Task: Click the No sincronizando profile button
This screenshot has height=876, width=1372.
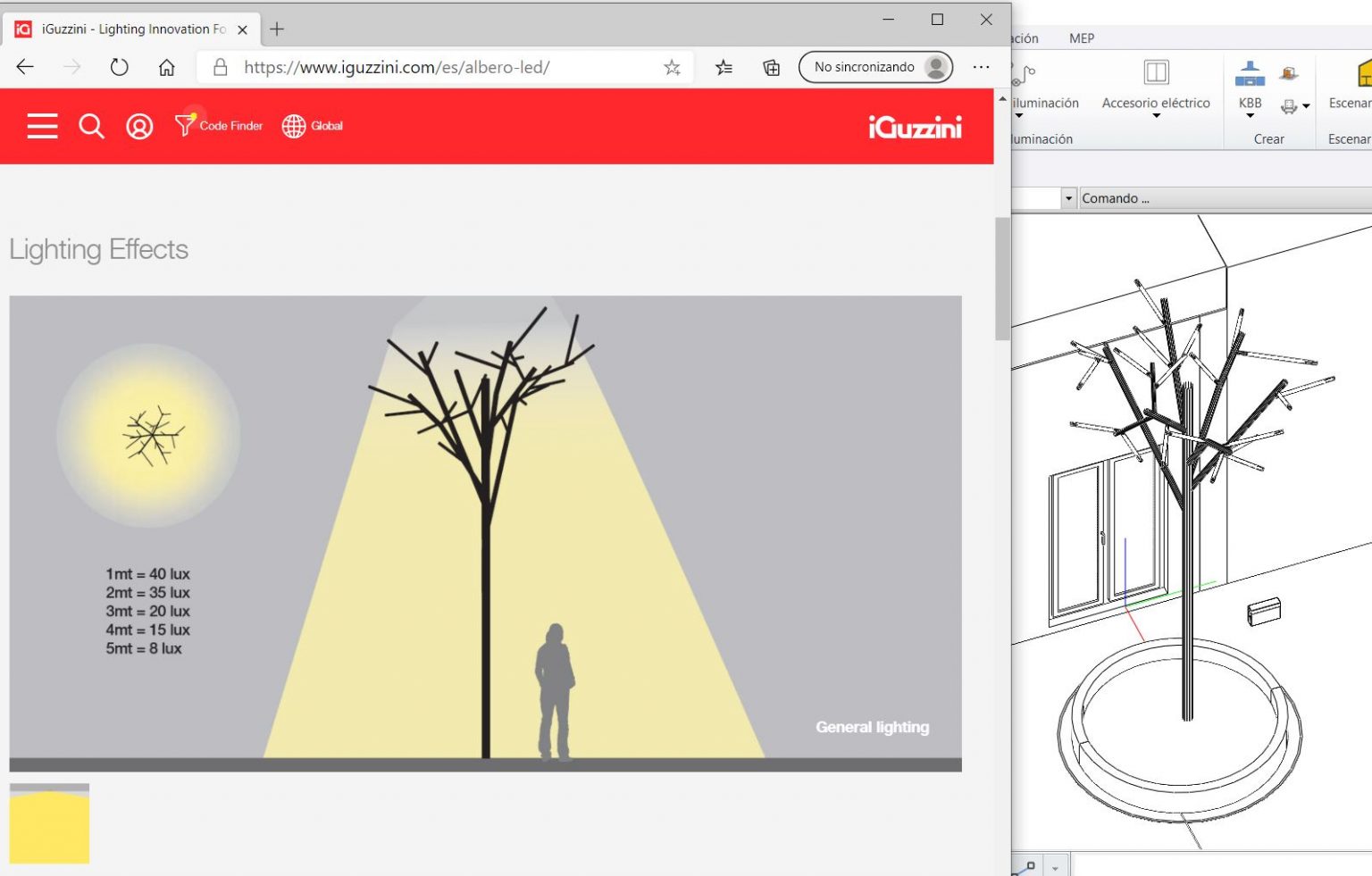Action: pyautogui.click(x=875, y=67)
